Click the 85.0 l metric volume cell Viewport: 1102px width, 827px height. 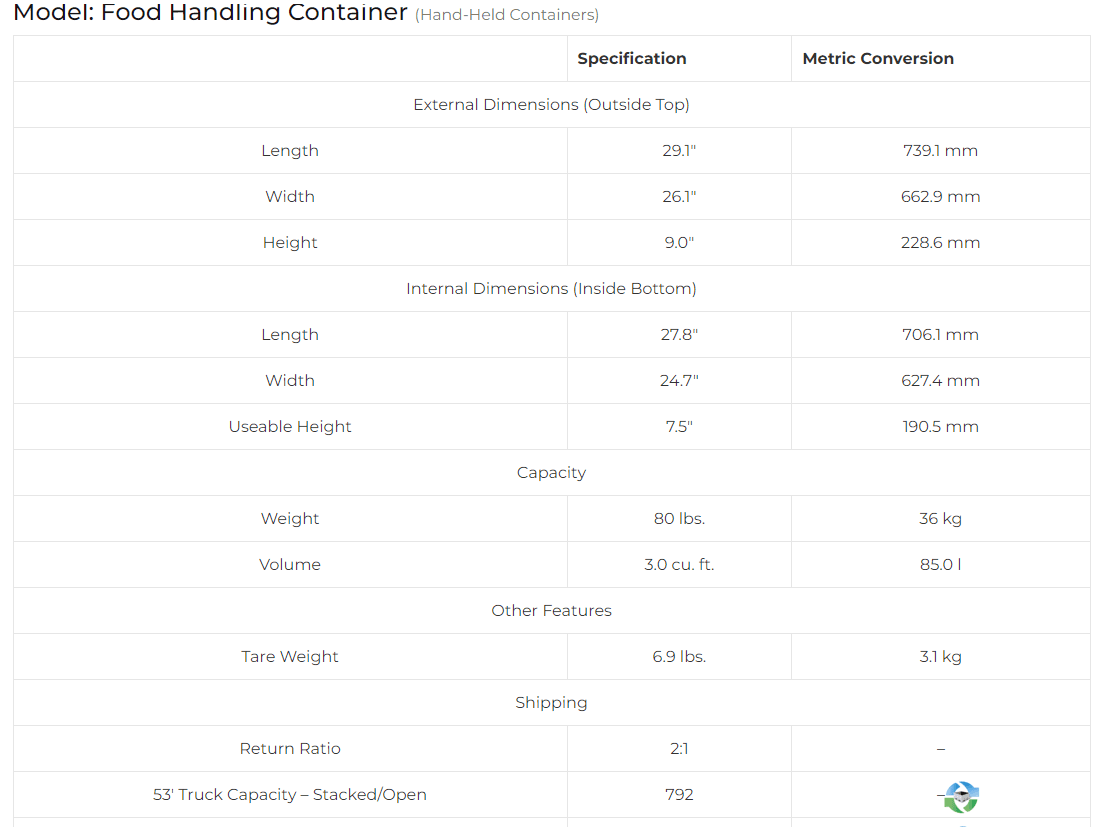940,564
